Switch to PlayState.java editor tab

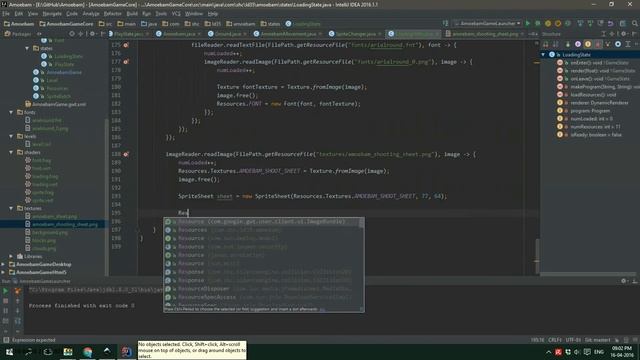[128, 34]
